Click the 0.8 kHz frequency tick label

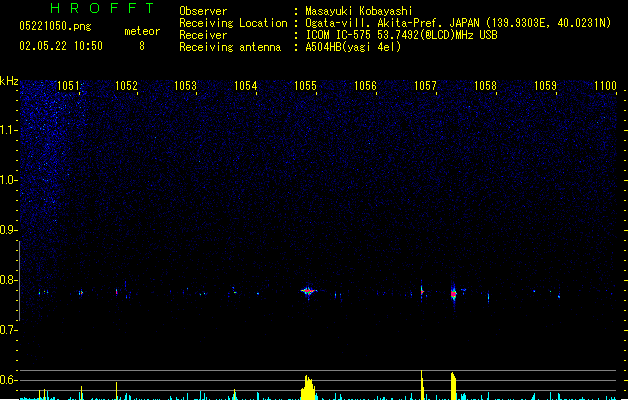8,280
